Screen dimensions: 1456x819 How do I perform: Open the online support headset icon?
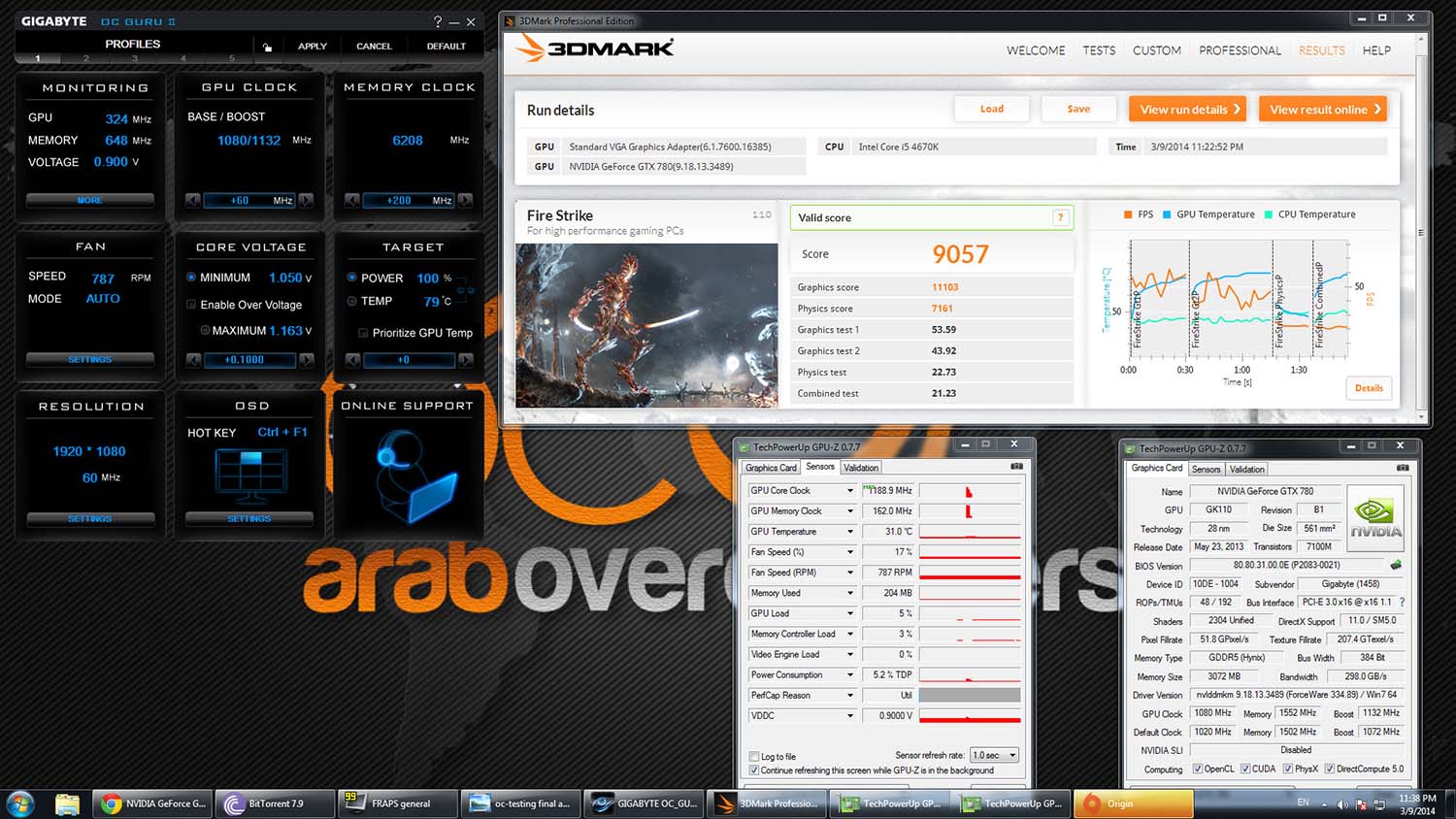(409, 475)
